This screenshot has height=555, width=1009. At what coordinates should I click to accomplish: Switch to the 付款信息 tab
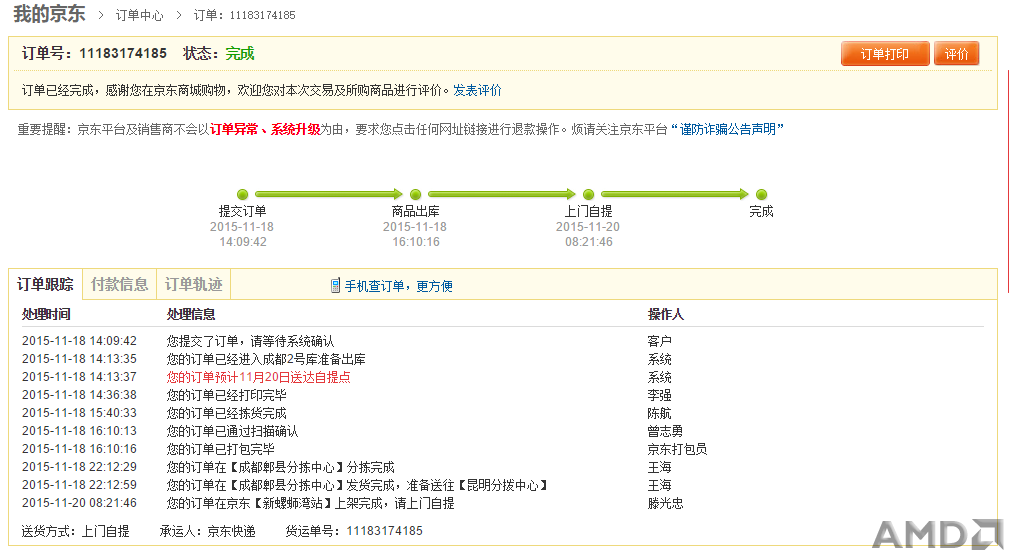click(x=120, y=285)
